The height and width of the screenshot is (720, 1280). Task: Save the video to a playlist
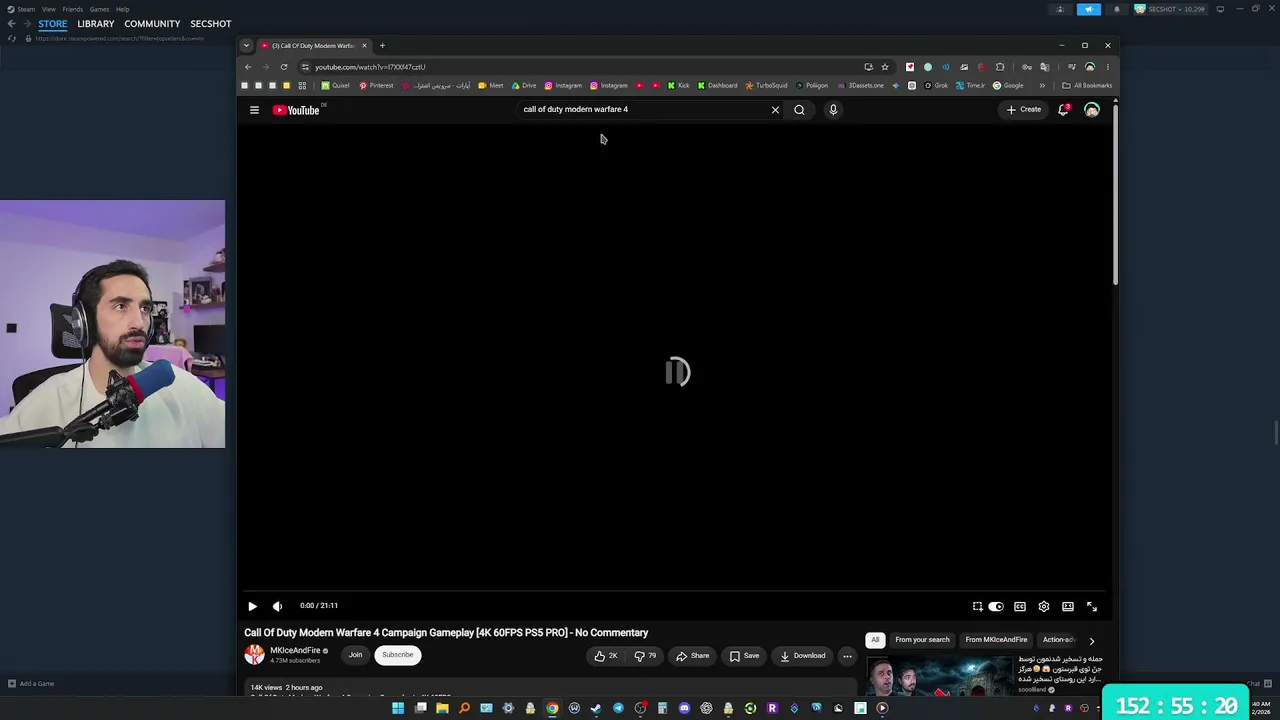[744, 656]
